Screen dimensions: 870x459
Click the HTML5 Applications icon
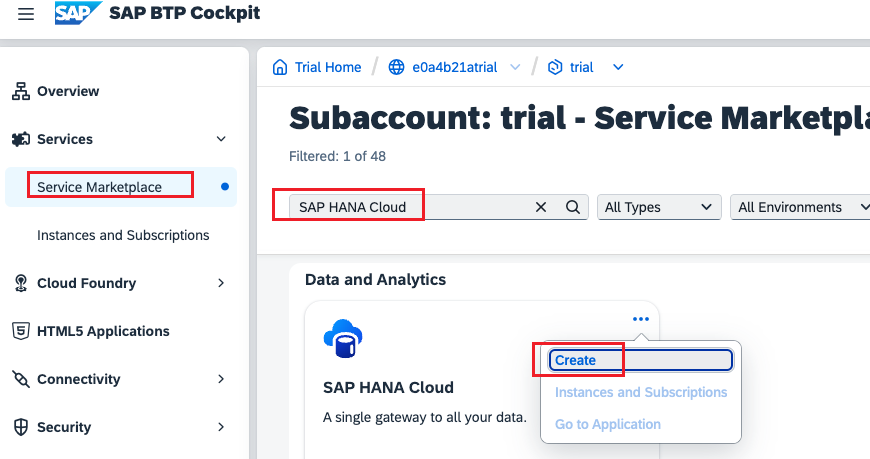(x=20, y=331)
